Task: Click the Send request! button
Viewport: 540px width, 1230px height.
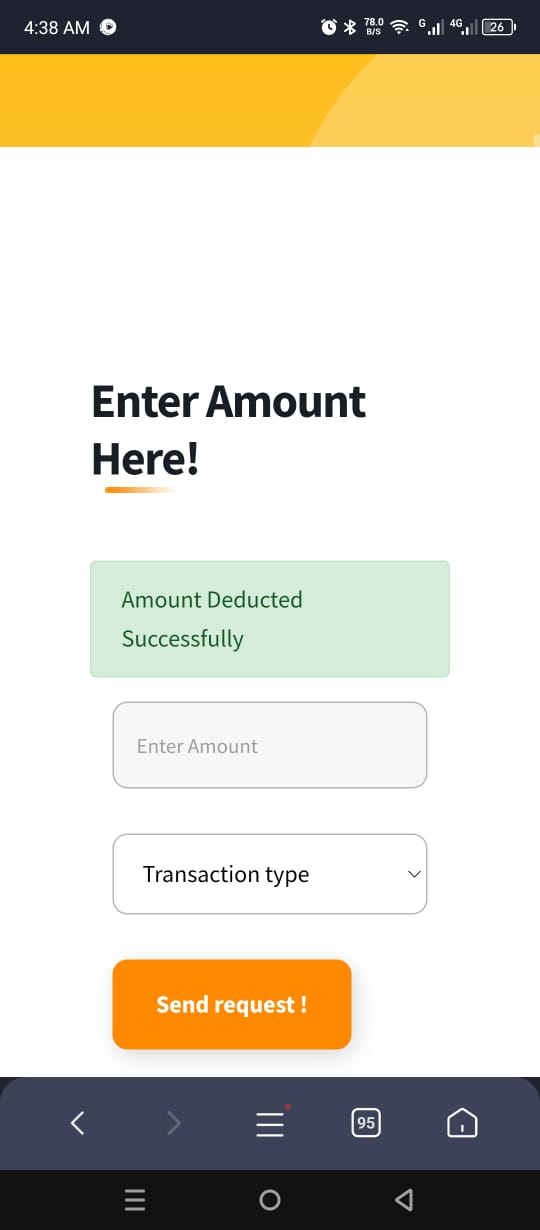Action: (232, 1004)
